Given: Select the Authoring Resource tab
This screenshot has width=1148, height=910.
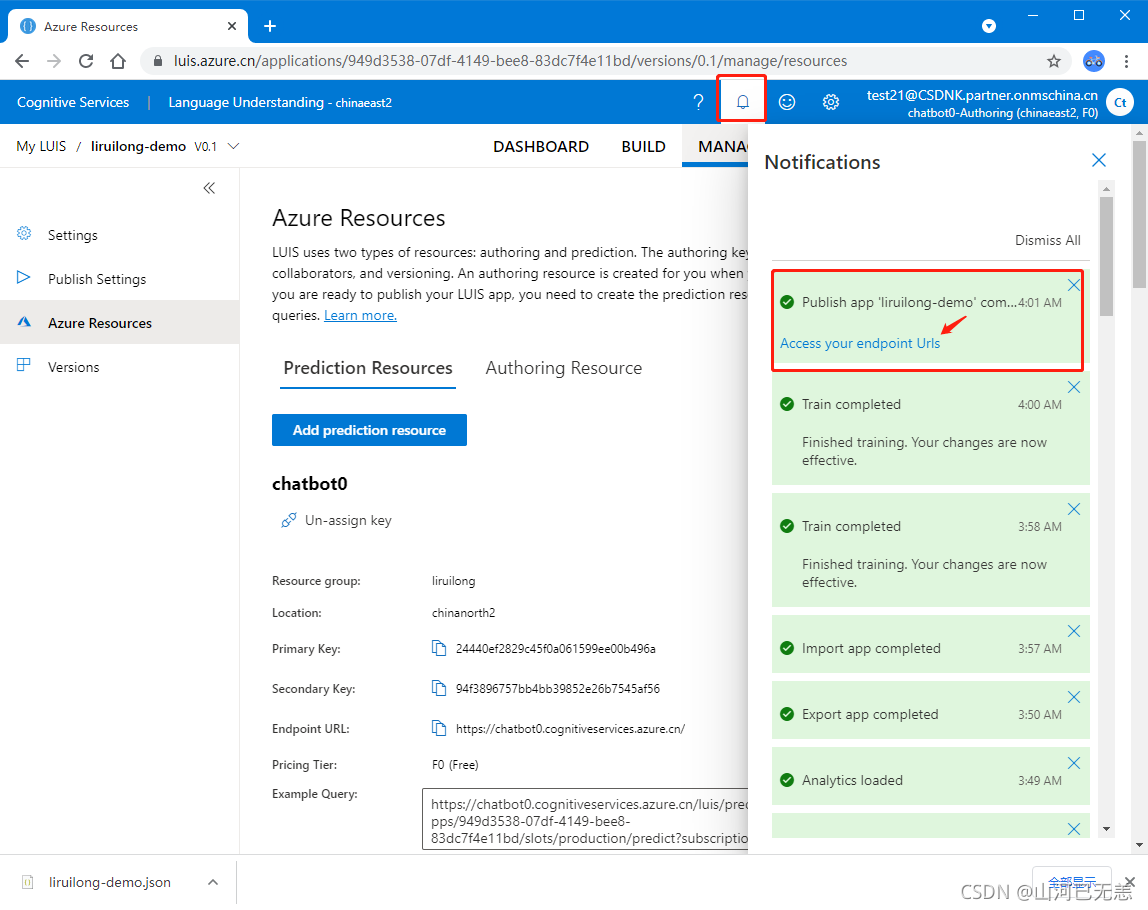Looking at the screenshot, I should pos(563,368).
